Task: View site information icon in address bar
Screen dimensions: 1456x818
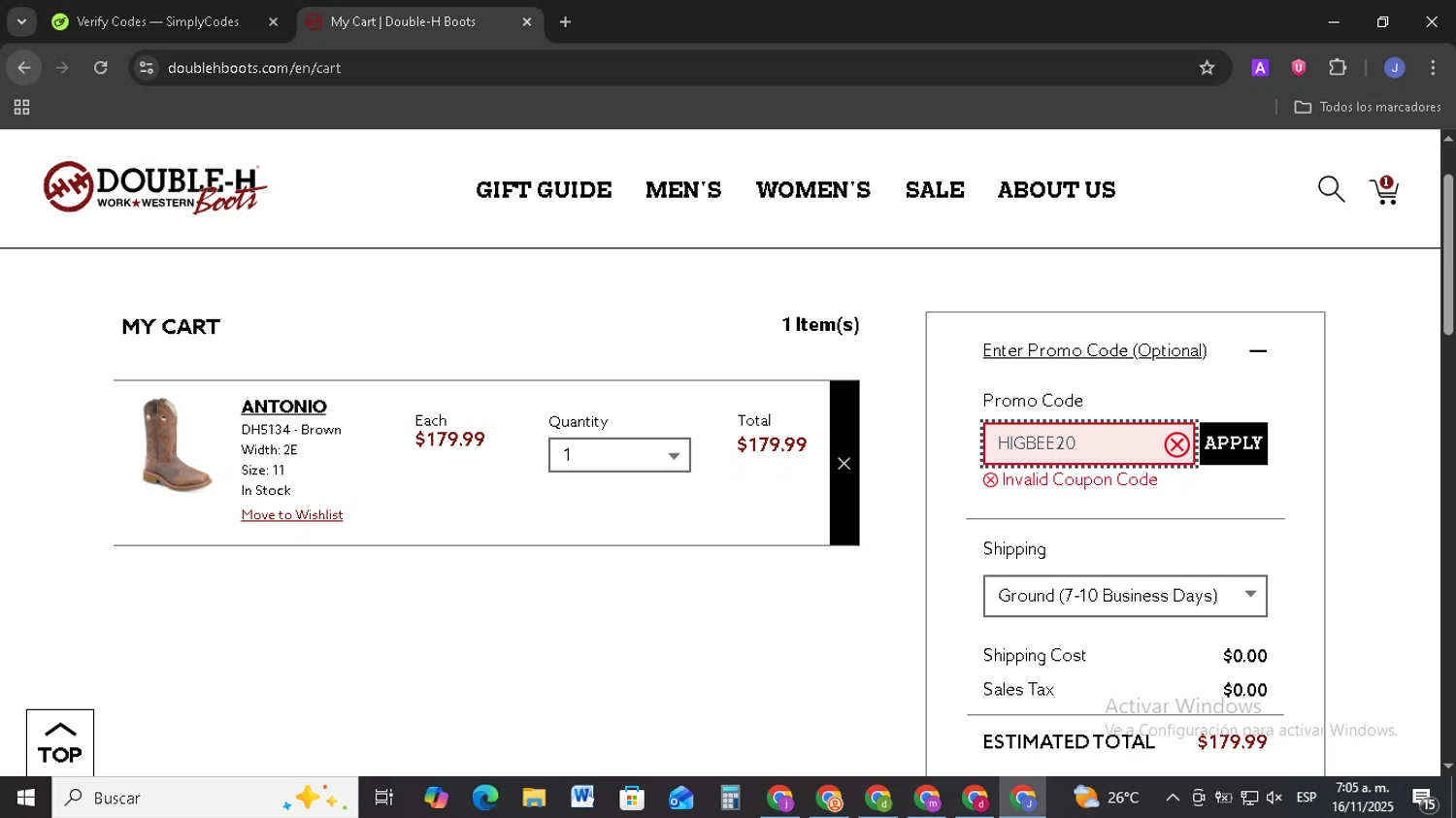Action: (x=147, y=68)
